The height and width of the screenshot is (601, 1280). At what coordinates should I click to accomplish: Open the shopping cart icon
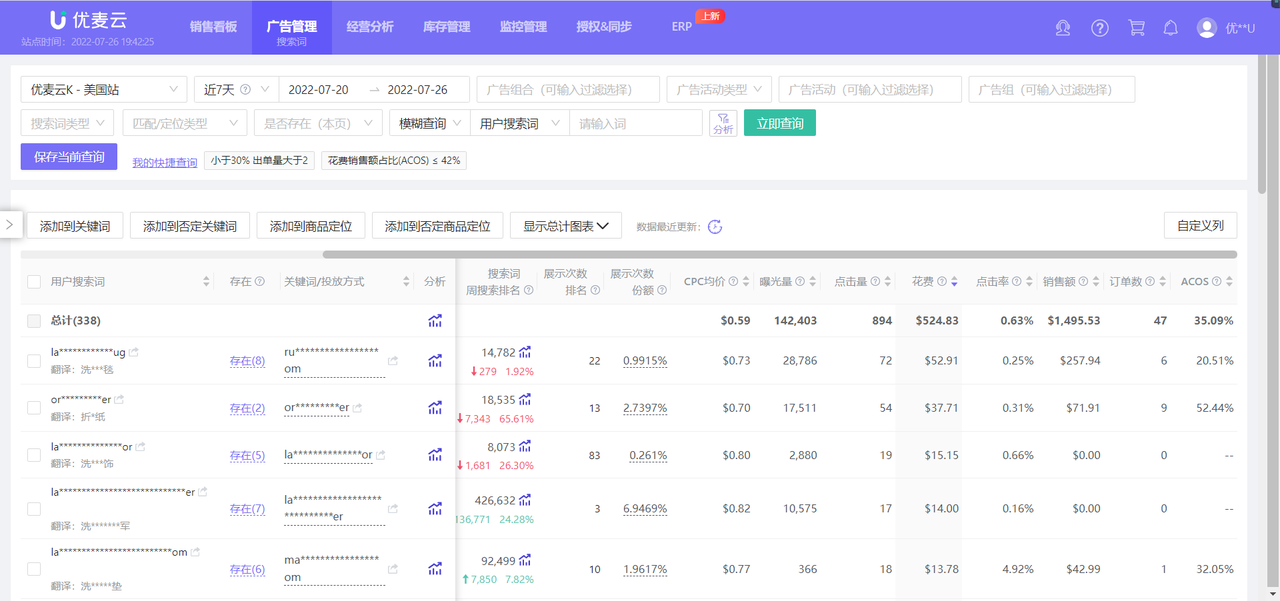point(1136,28)
